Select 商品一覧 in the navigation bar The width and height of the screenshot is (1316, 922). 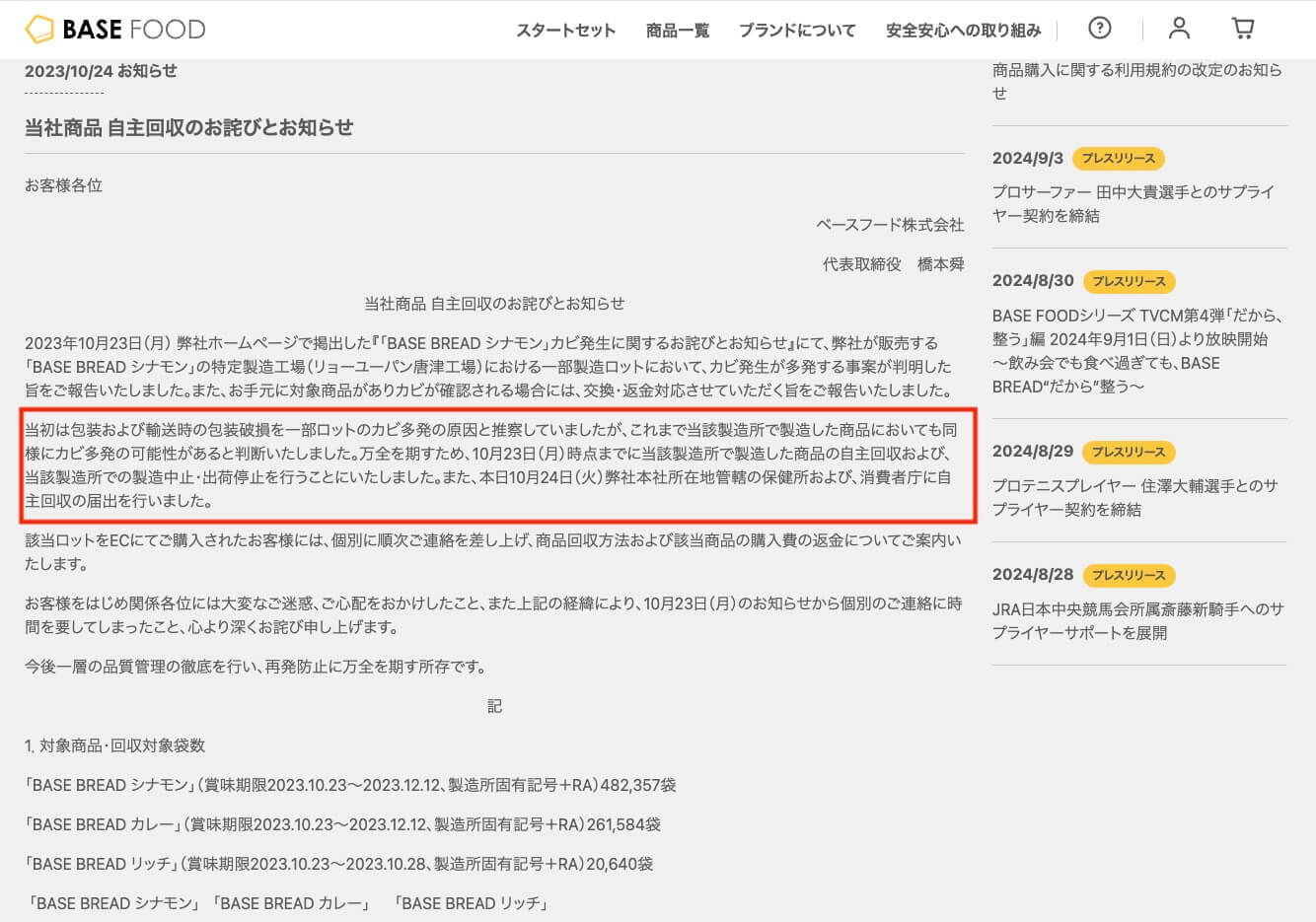click(677, 31)
